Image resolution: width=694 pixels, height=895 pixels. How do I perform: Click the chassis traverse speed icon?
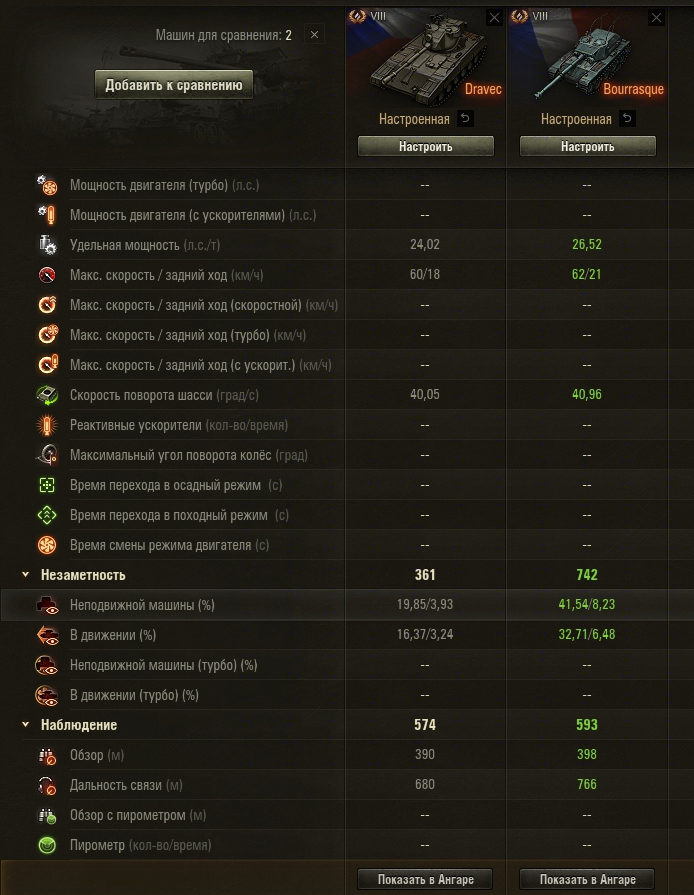pos(47,395)
